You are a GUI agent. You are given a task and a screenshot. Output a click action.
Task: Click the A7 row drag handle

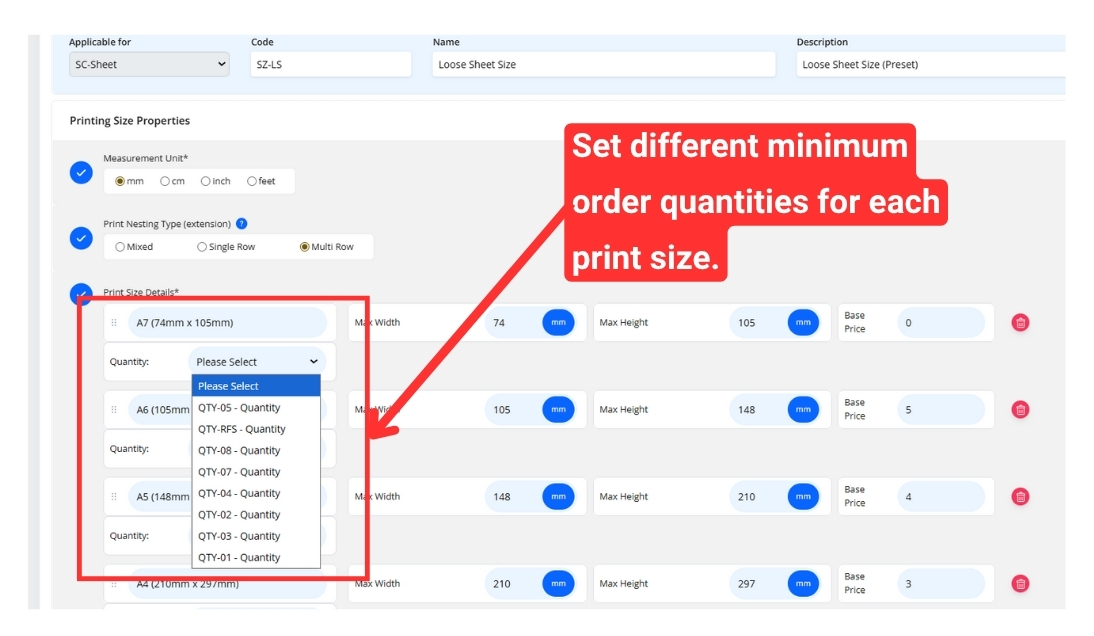114,323
